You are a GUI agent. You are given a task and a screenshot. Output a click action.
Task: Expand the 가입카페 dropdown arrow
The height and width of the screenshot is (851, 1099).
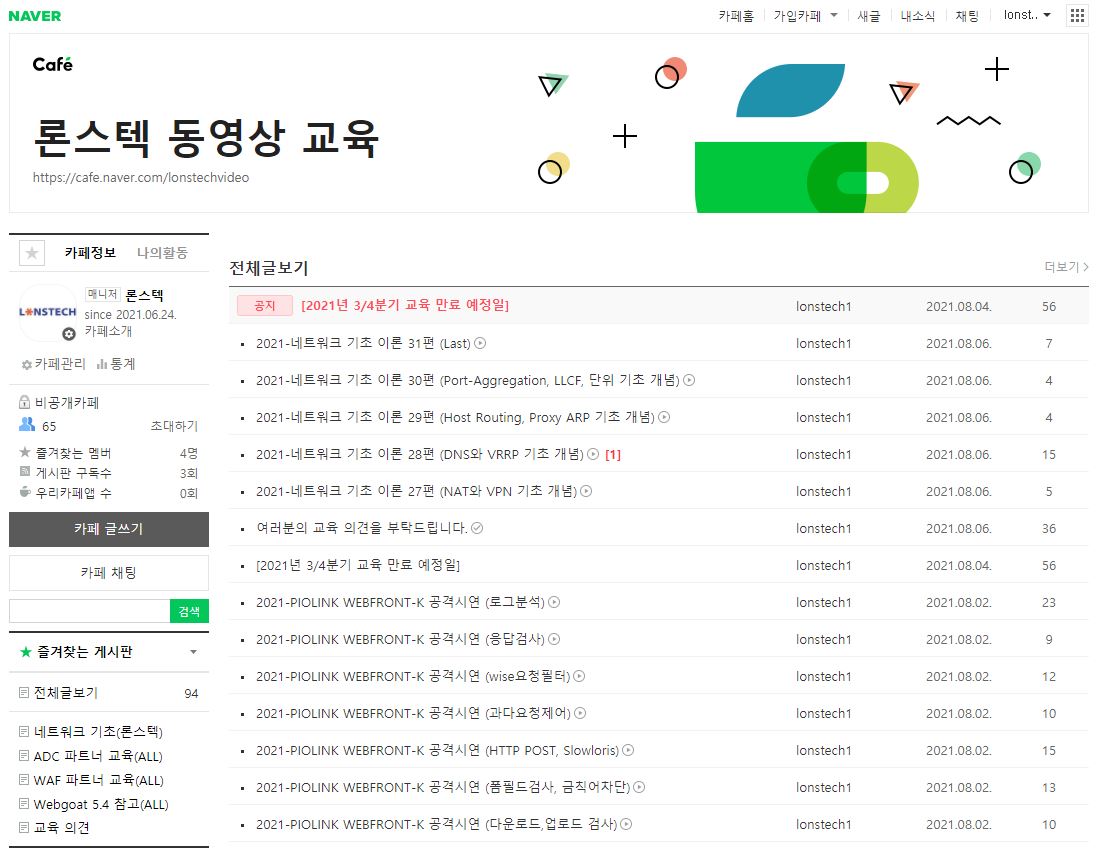tap(834, 15)
